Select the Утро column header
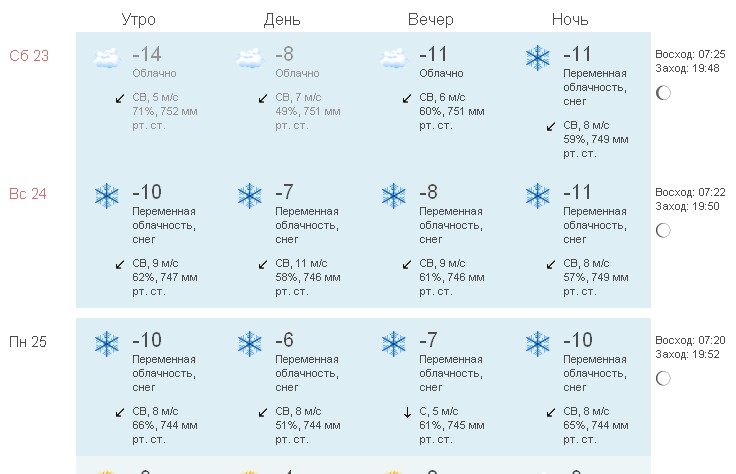This screenshot has height=474, width=736. (138, 20)
